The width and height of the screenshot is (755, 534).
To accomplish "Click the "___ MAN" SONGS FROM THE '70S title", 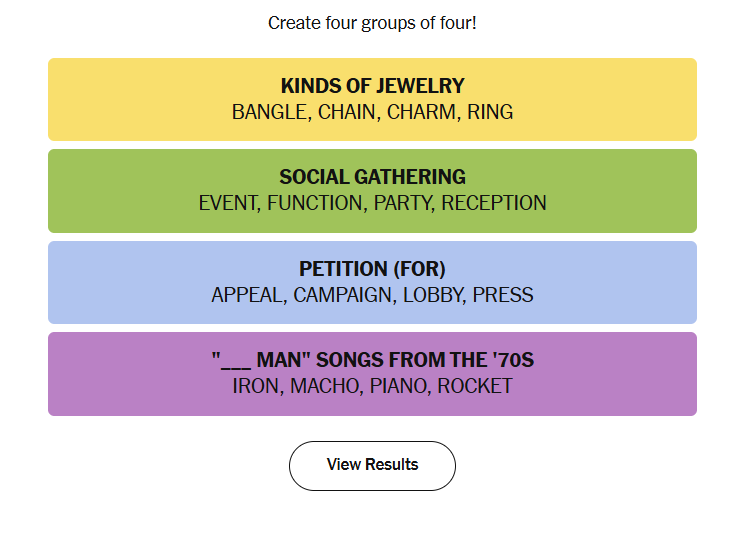I will tap(372, 360).
